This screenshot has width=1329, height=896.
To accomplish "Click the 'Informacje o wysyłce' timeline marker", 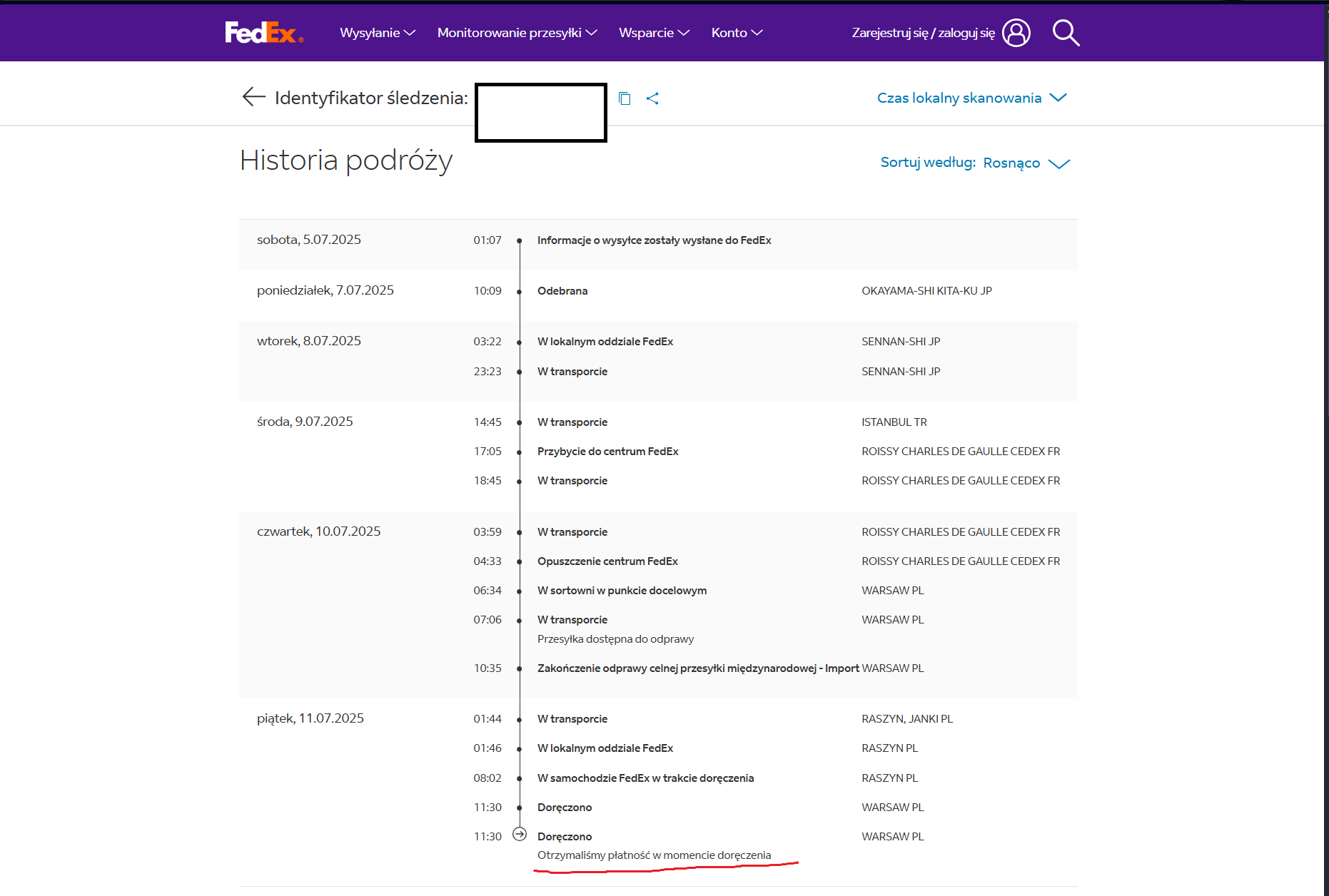I will click(x=520, y=241).
